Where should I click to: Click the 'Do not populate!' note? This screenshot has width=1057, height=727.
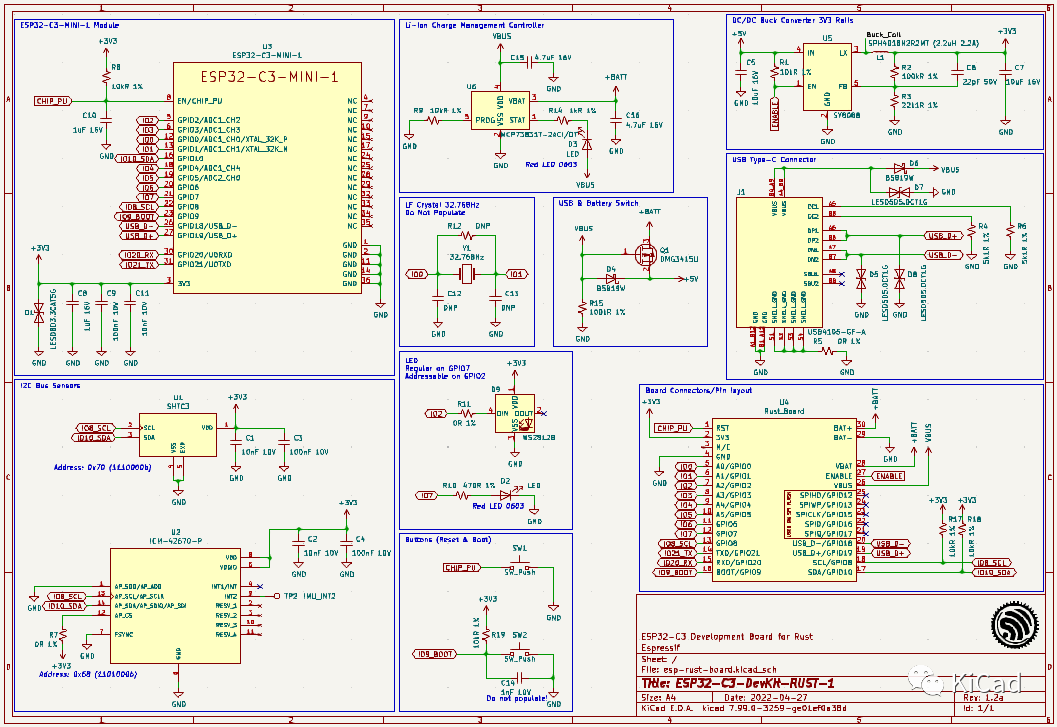point(517,699)
